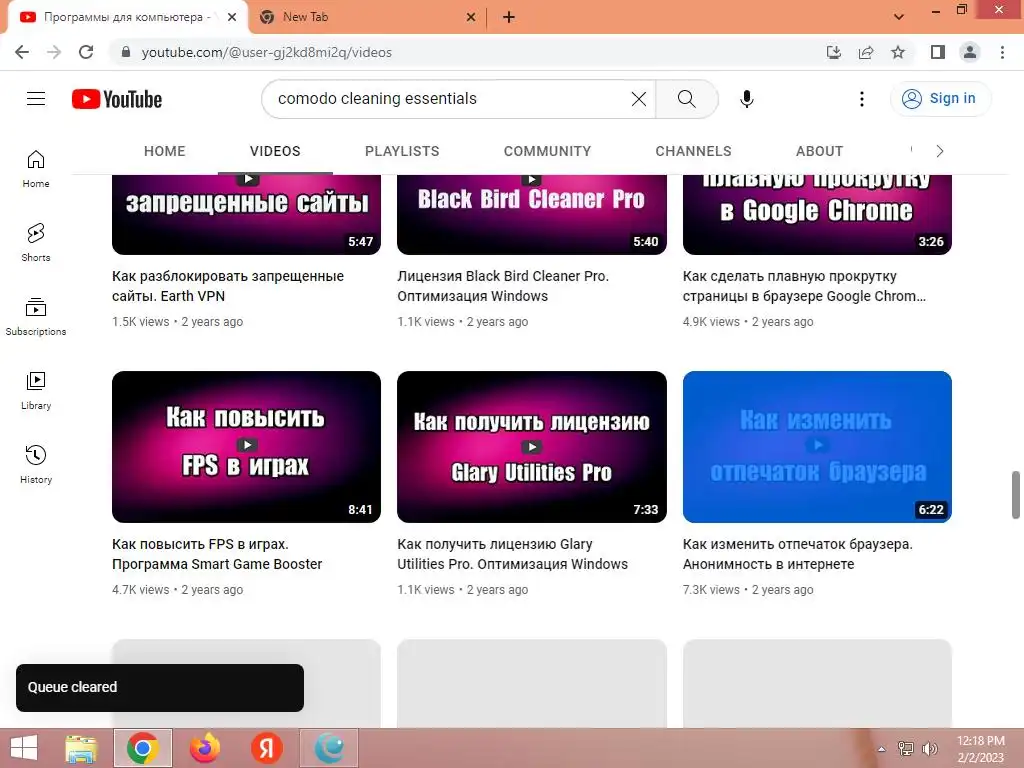Open a new tab with plus
Image resolution: width=1024 pixels, height=768 pixels.
509,18
